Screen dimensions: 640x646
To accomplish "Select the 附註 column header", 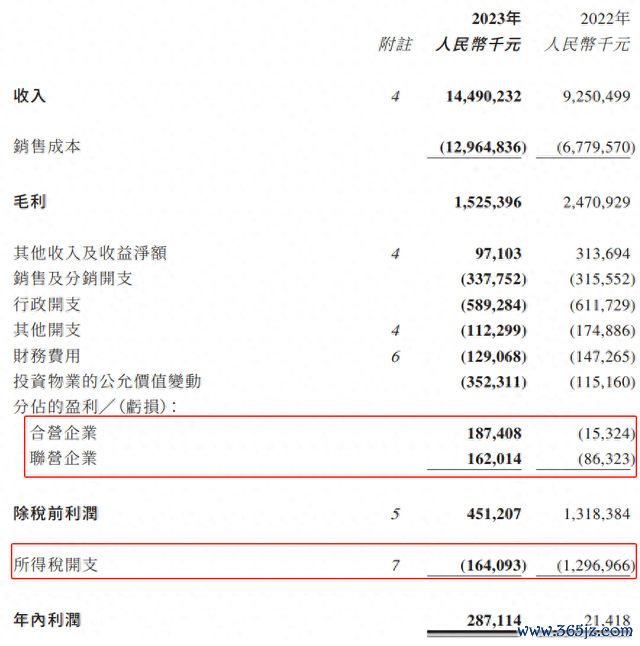I will click(395, 44).
